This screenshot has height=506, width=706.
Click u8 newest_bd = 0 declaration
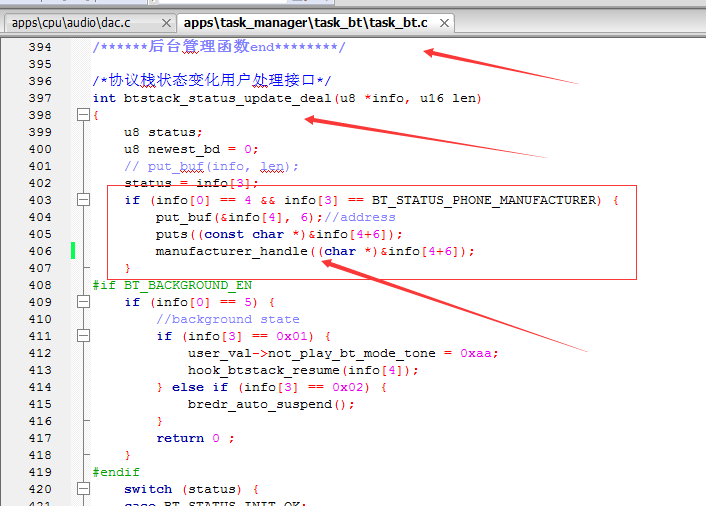coord(191,149)
